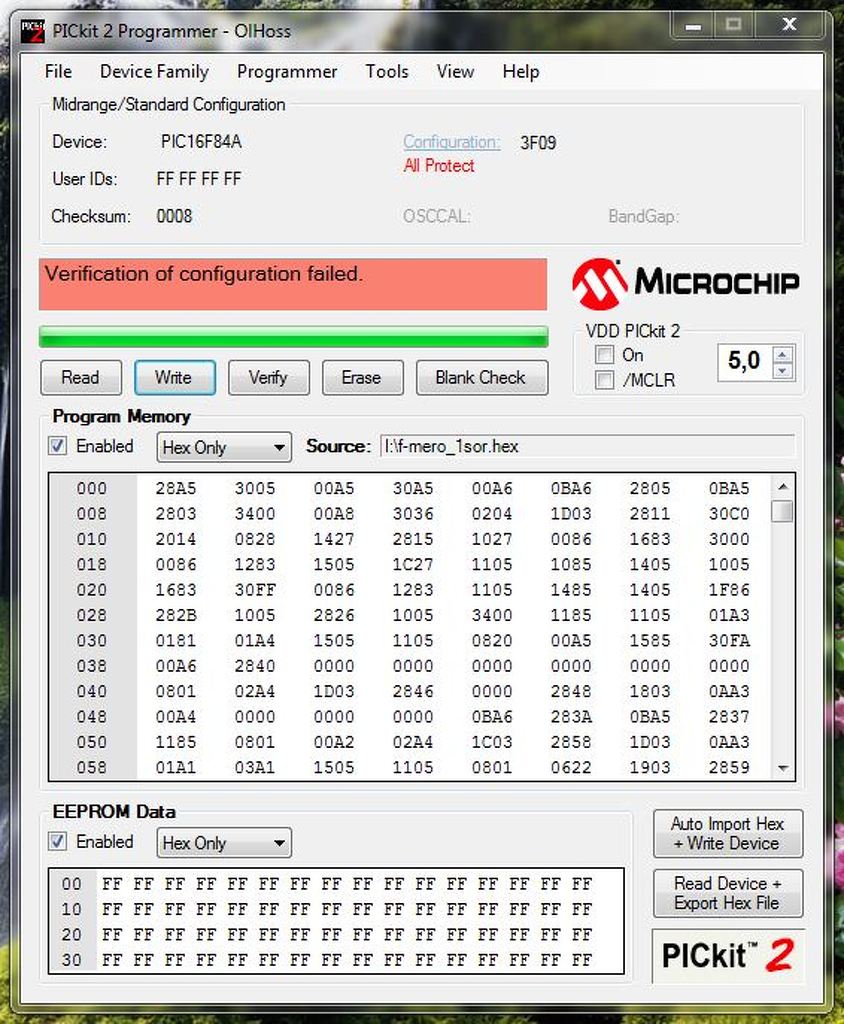Click program memory cell 282B in row 028
Screen dimensions: 844x1024
[x=176, y=616]
